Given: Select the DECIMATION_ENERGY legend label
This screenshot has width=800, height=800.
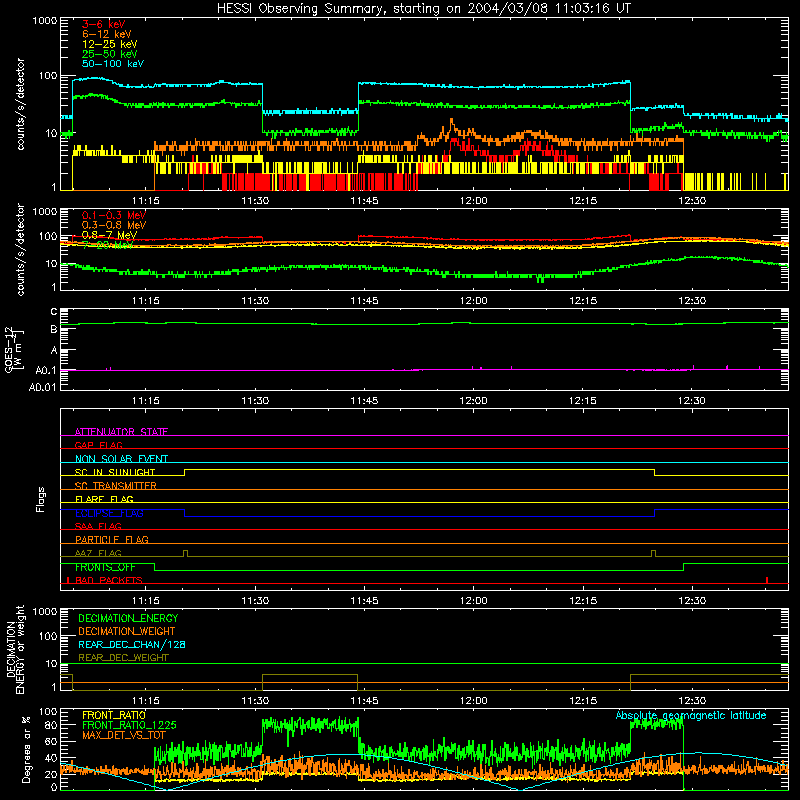Looking at the screenshot, I should click(x=128, y=618).
